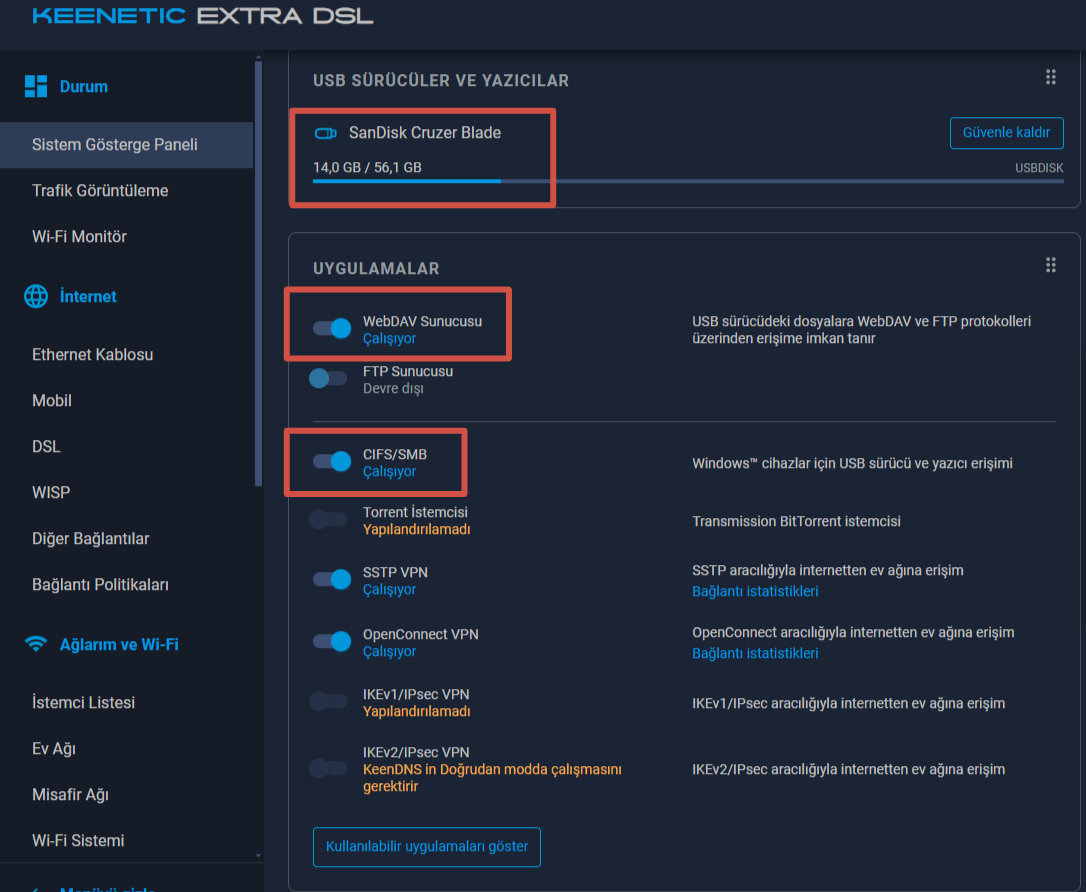1086x892 pixels.
Task: Click the KeenDNS Doğrudan mod warning text
Action: pos(492,778)
